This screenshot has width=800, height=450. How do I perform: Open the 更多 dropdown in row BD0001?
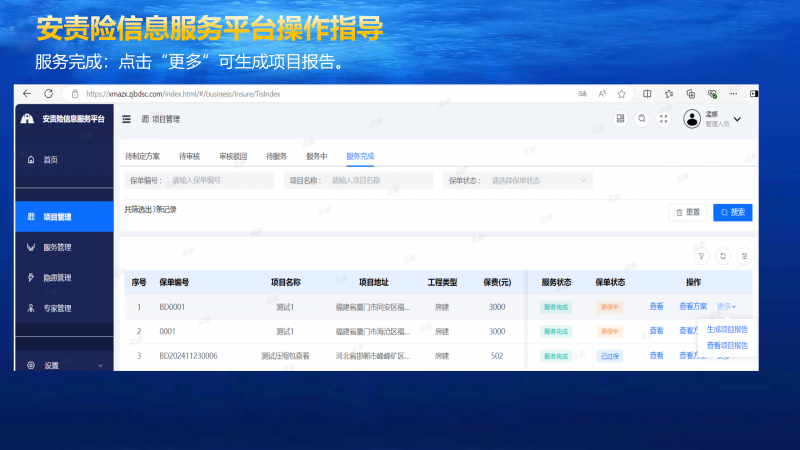pyautogui.click(x=726, y=307)
